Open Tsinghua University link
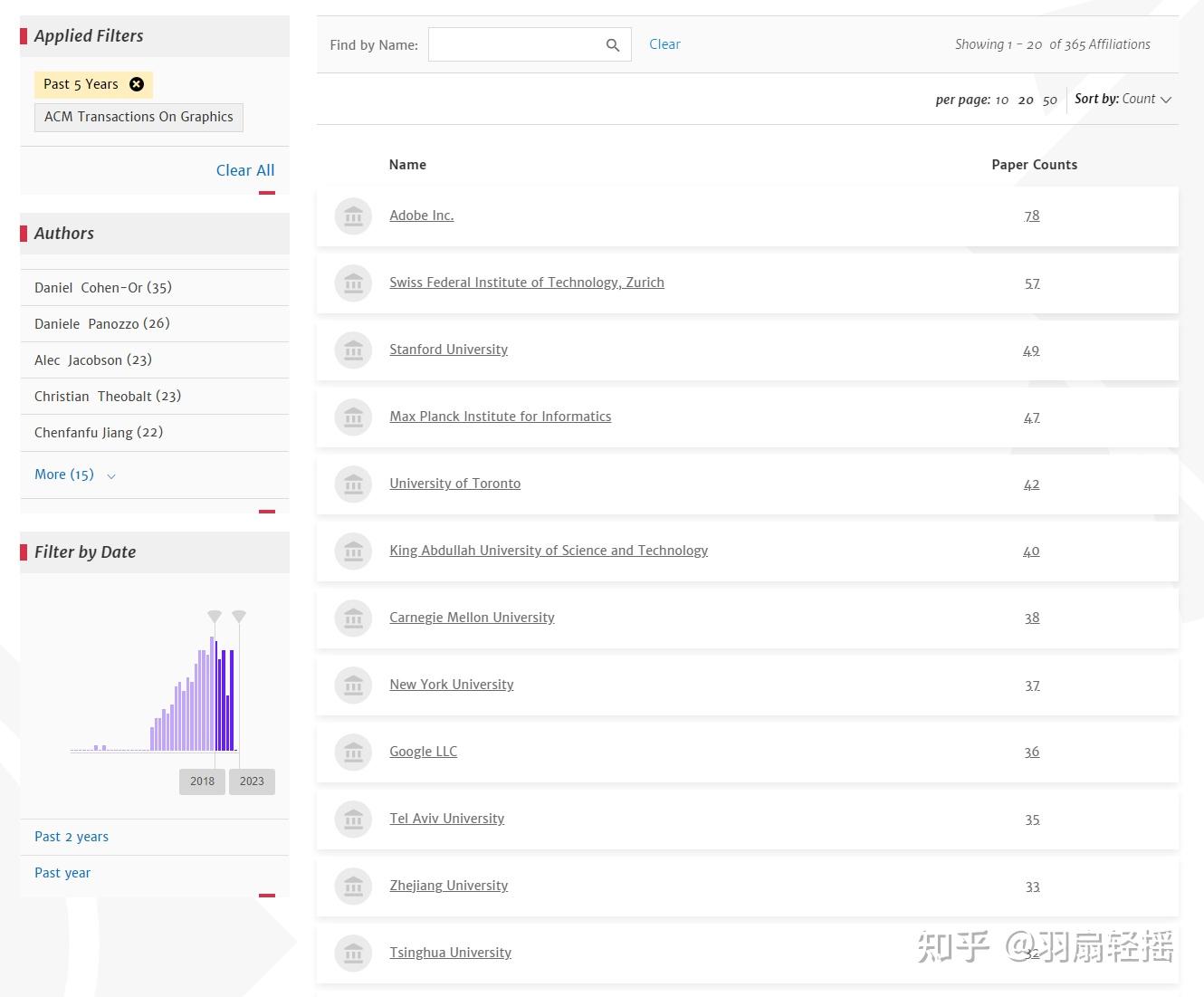Image resolution: width=1204 pixels, height=997 pixels. coord(451,953)
